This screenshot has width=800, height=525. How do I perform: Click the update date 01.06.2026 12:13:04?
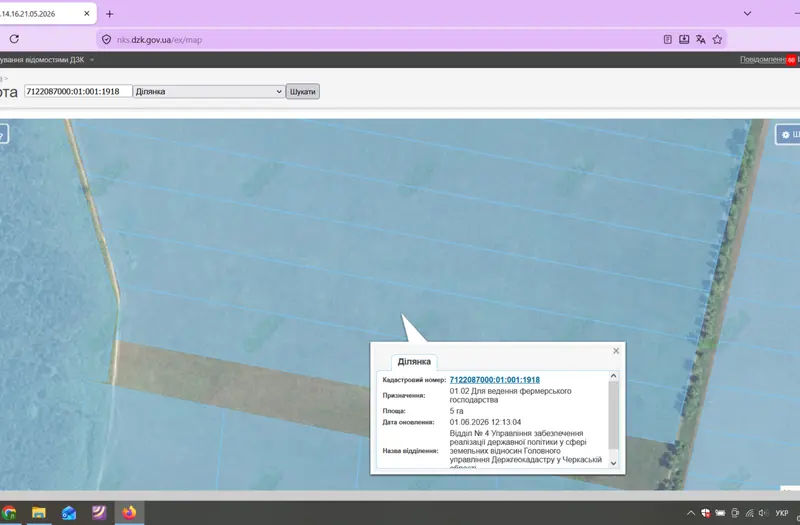(x=485, y=422)
